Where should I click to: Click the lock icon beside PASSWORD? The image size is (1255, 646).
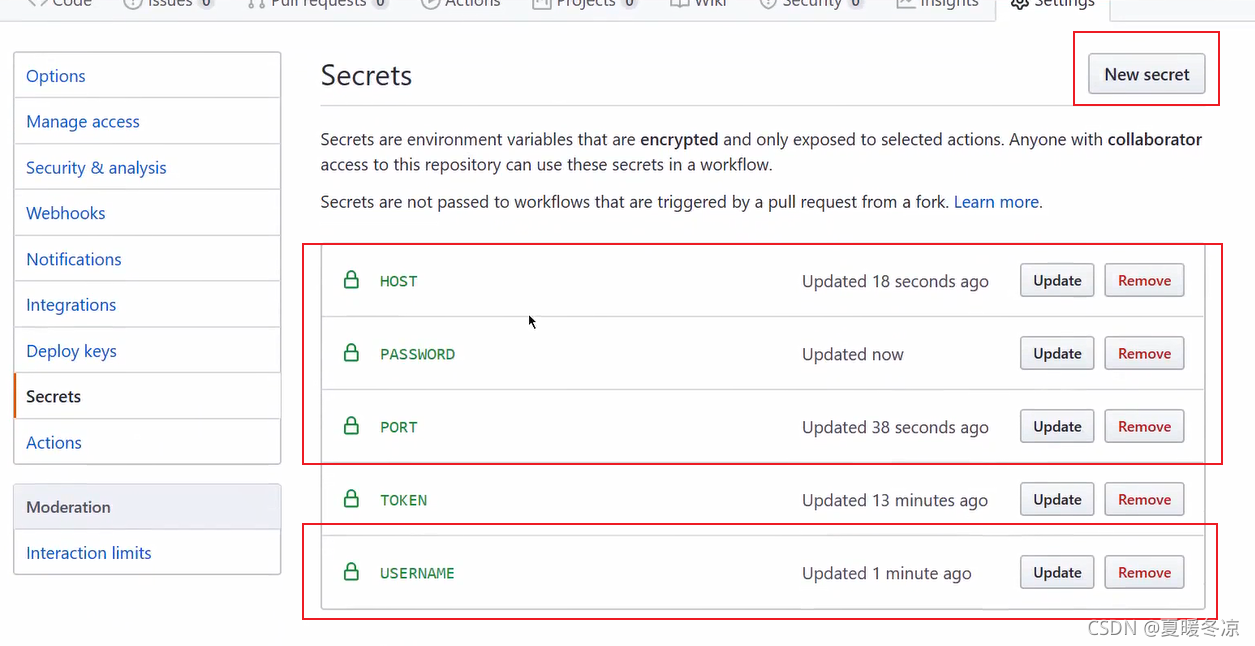coord(351,353)
